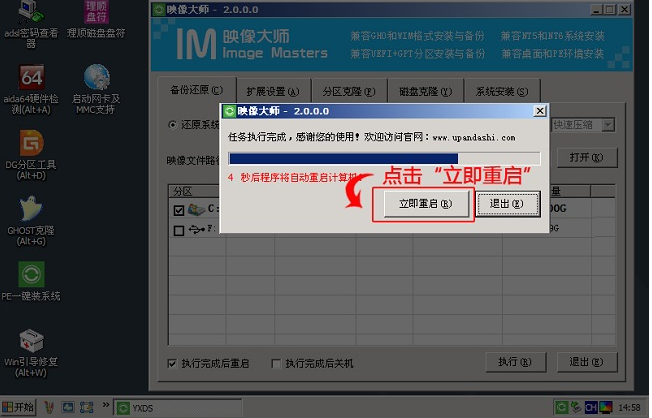Image resolution: width=652 pixels, height=418 pixels.
Task: Toggle 执行完成后关机 checkbox
Action: coord(275,364)
